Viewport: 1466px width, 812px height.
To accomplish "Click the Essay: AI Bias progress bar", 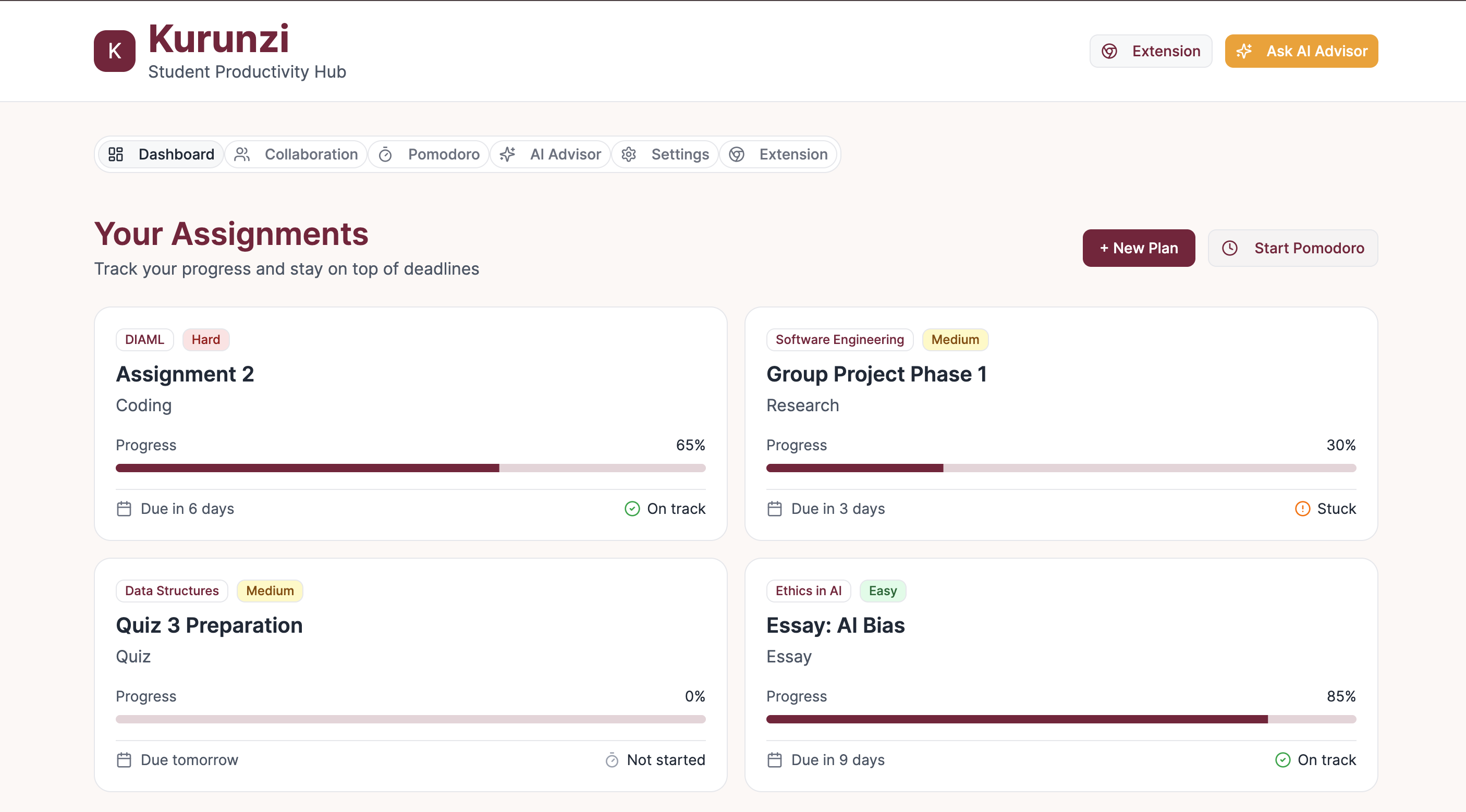I will [x=1061, y=719].
